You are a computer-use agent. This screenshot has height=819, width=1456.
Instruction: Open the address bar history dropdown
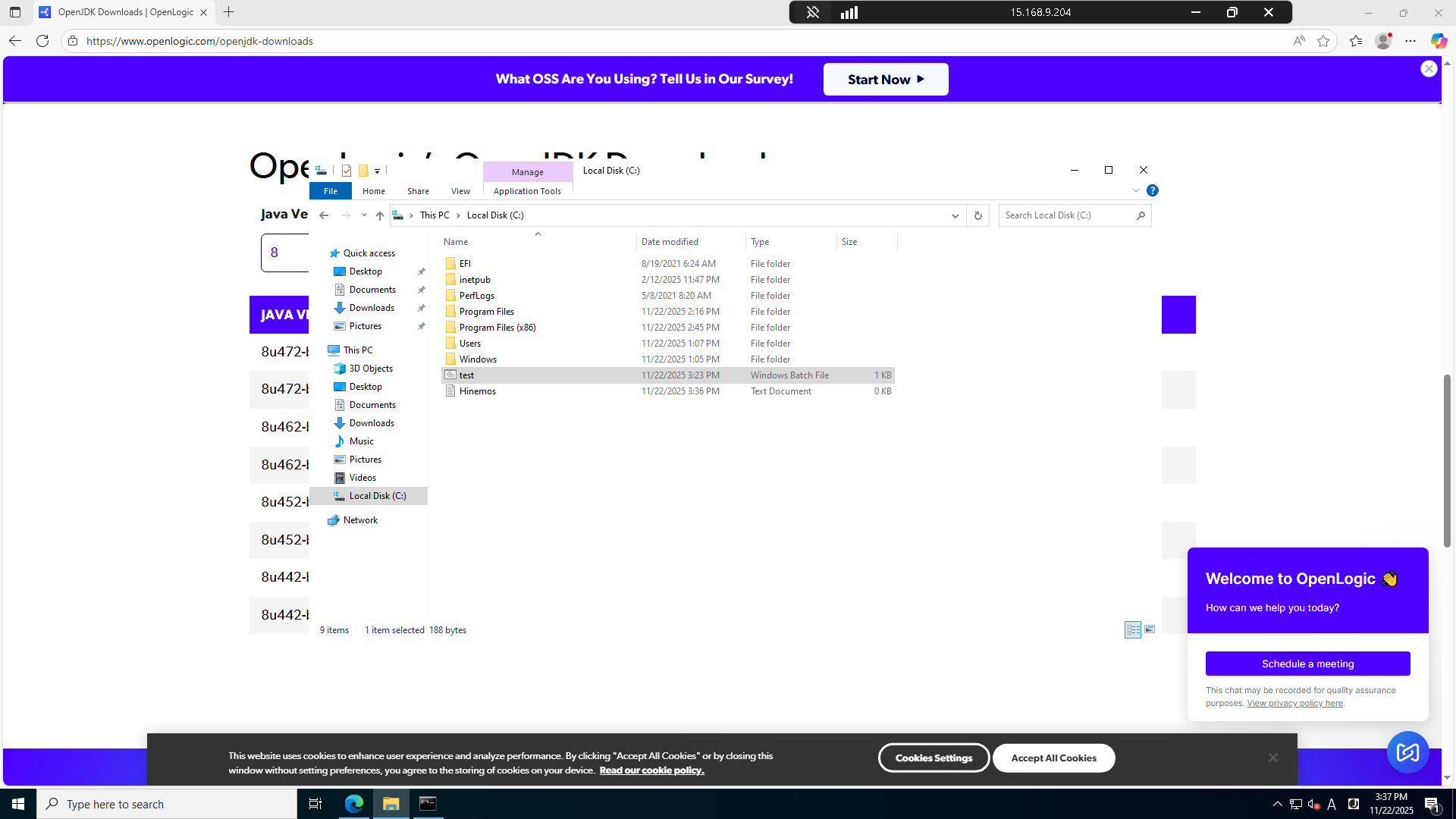[955, 215]
